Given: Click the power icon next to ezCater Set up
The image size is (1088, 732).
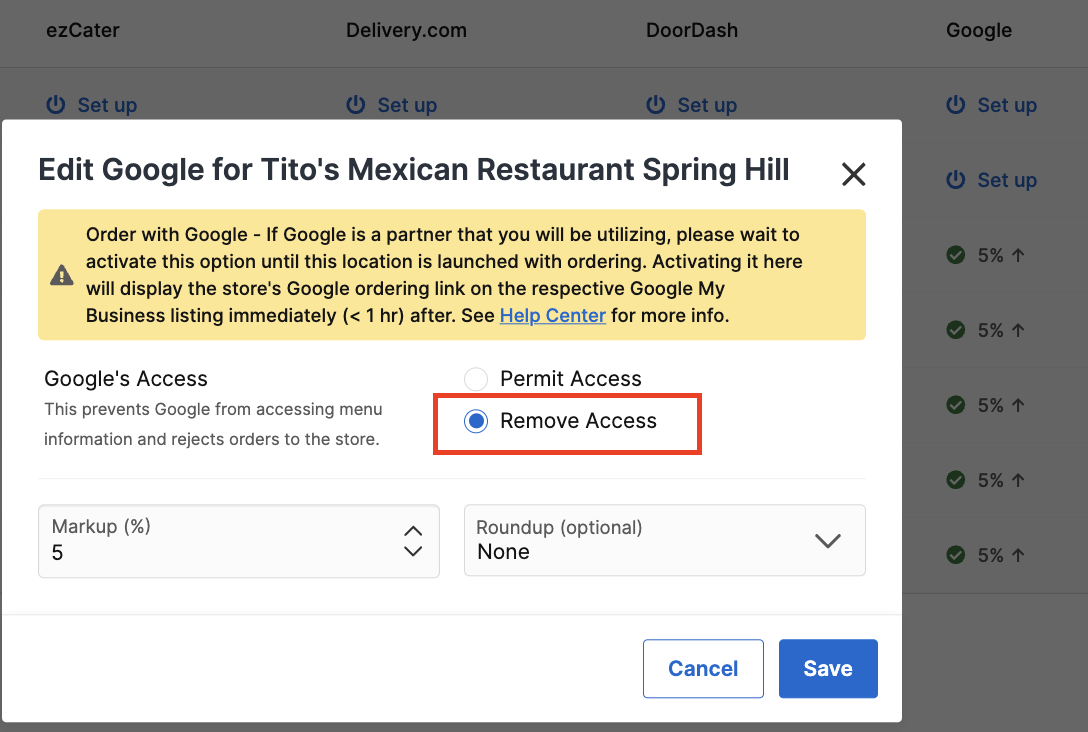Looking at the screenshot, I should point(55,105).
